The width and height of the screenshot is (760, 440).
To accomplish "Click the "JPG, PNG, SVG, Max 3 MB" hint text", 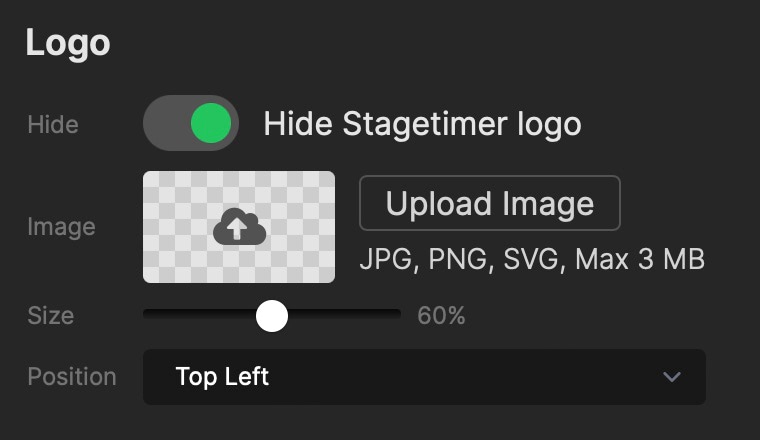I will pos(532,260).
